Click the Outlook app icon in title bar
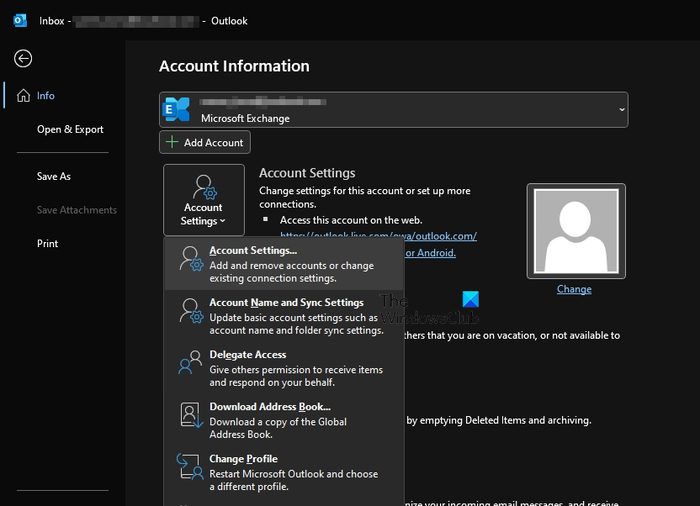Screen dimensions: 700x506 (20, 20)
